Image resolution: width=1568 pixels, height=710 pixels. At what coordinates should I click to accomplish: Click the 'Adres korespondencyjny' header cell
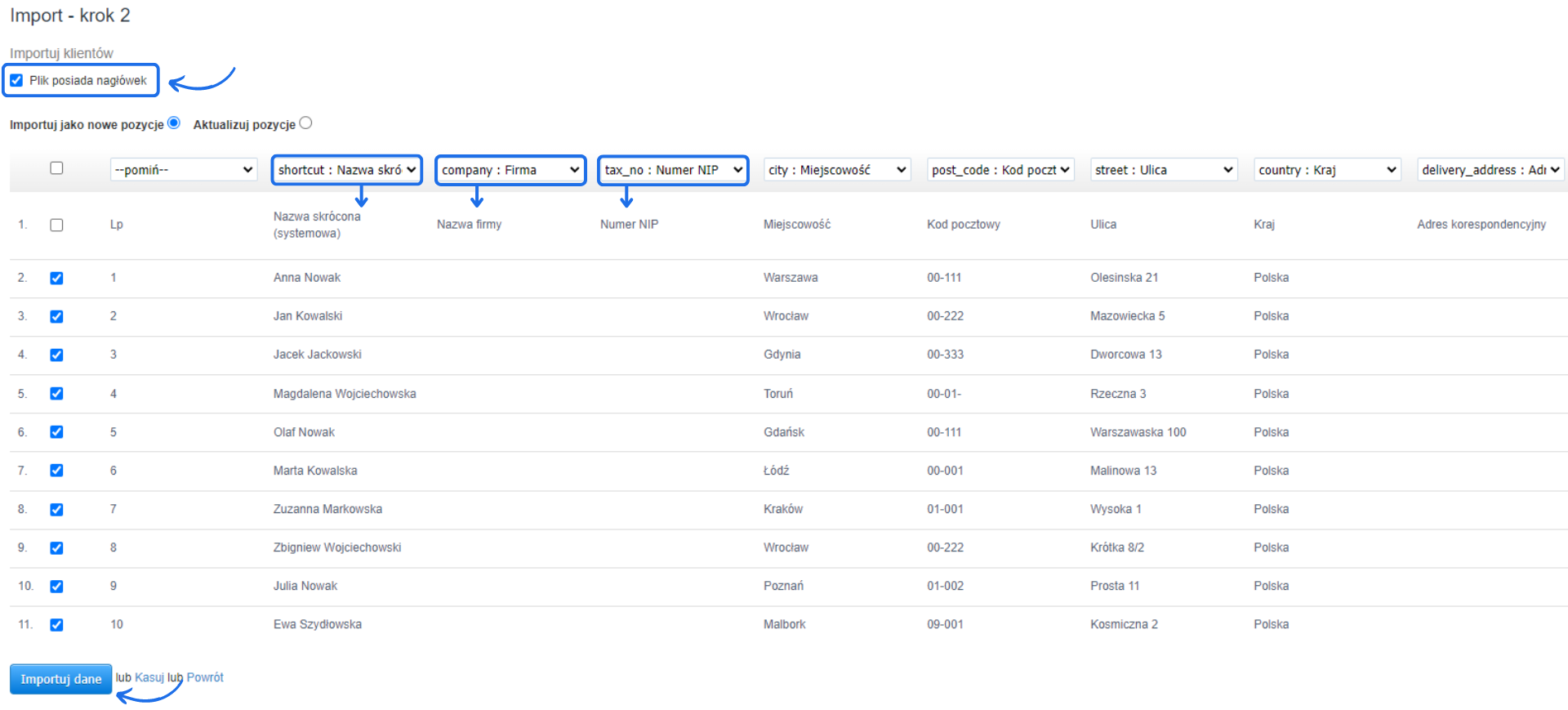[x=1481, y=225]
